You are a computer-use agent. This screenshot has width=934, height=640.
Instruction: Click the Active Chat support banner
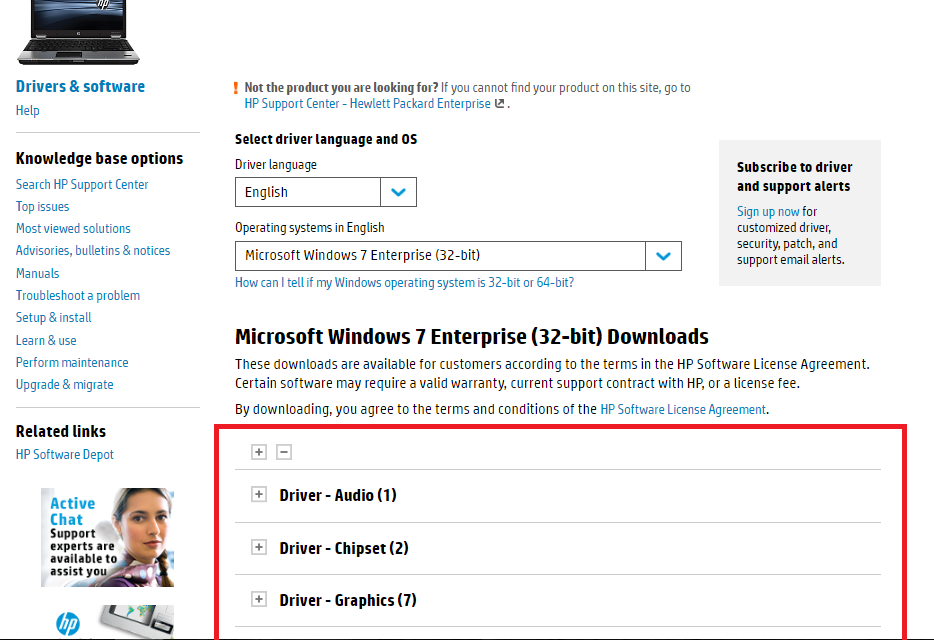(107, 538)
